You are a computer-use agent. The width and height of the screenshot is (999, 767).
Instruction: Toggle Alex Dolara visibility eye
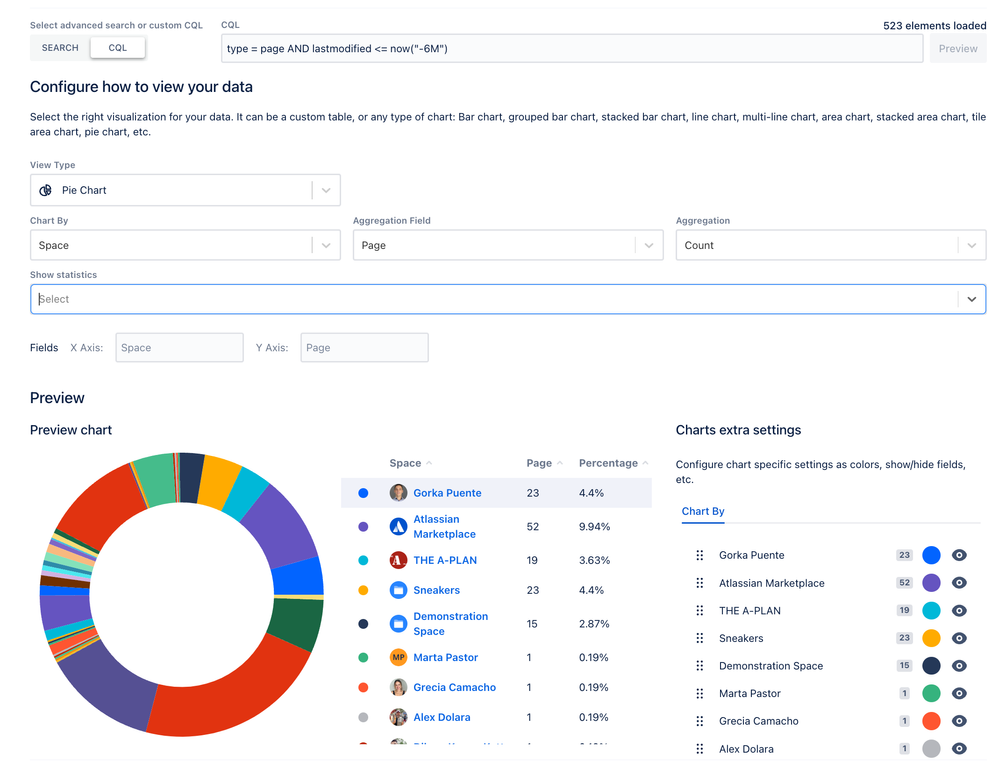[959, 749]
